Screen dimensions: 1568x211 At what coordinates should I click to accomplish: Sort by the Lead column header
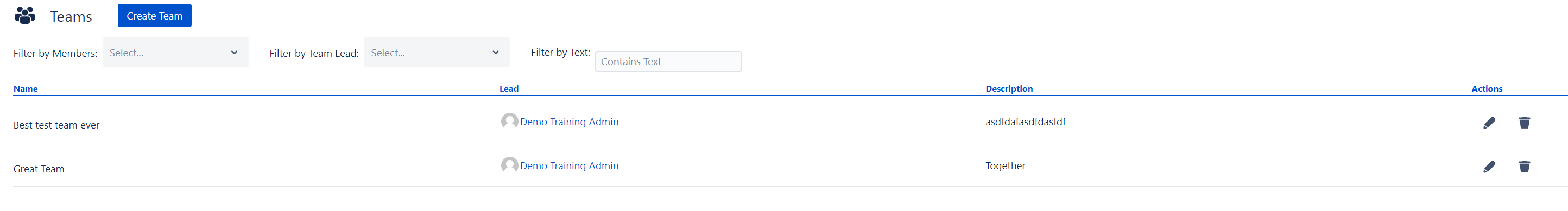(x=509, y=89)
